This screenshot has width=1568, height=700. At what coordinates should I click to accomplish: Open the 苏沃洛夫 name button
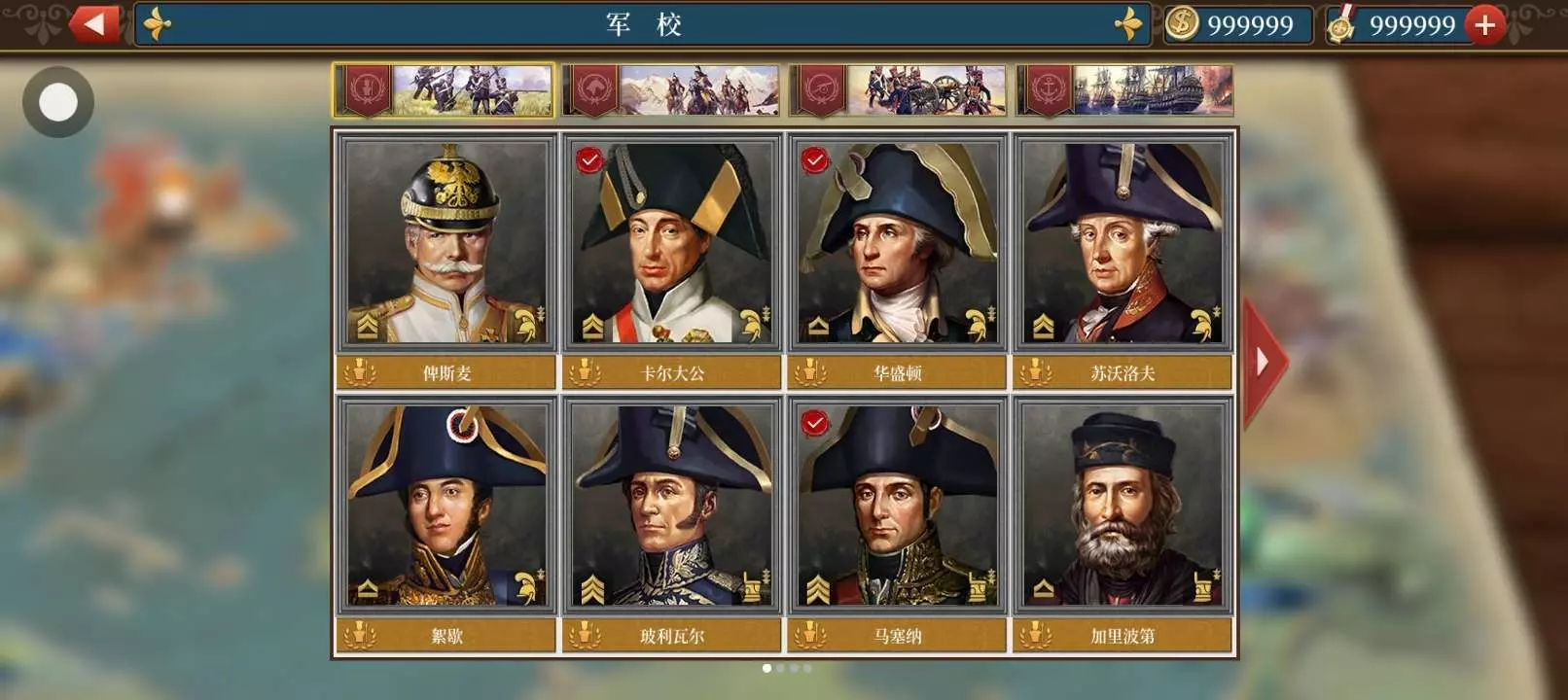[x=1123, y=372]
